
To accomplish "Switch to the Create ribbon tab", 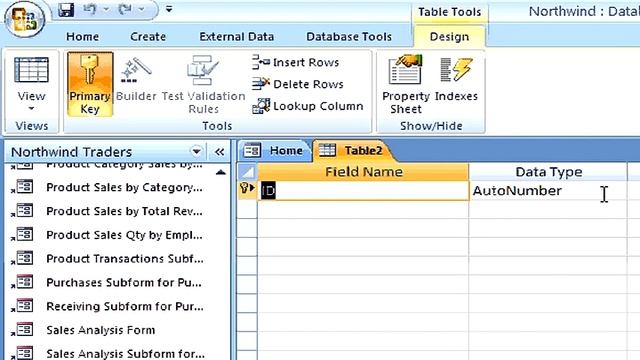I will click(148, 37).
